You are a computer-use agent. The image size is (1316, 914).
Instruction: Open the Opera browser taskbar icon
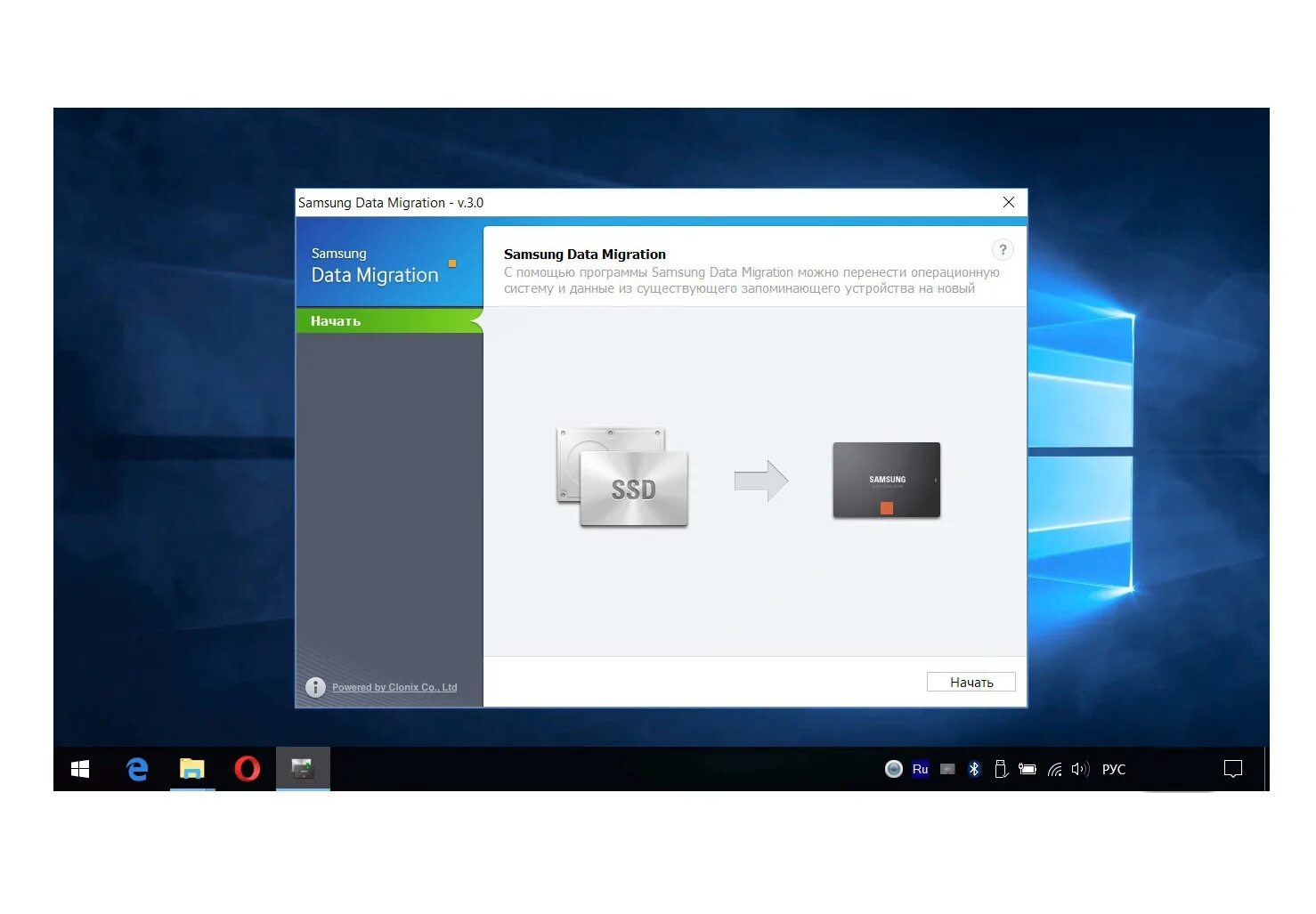pos(248,769)
